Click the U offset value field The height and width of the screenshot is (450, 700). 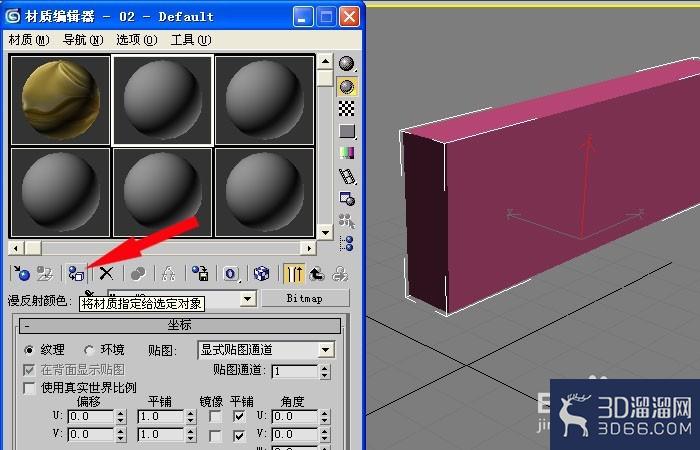coord(91,417)
